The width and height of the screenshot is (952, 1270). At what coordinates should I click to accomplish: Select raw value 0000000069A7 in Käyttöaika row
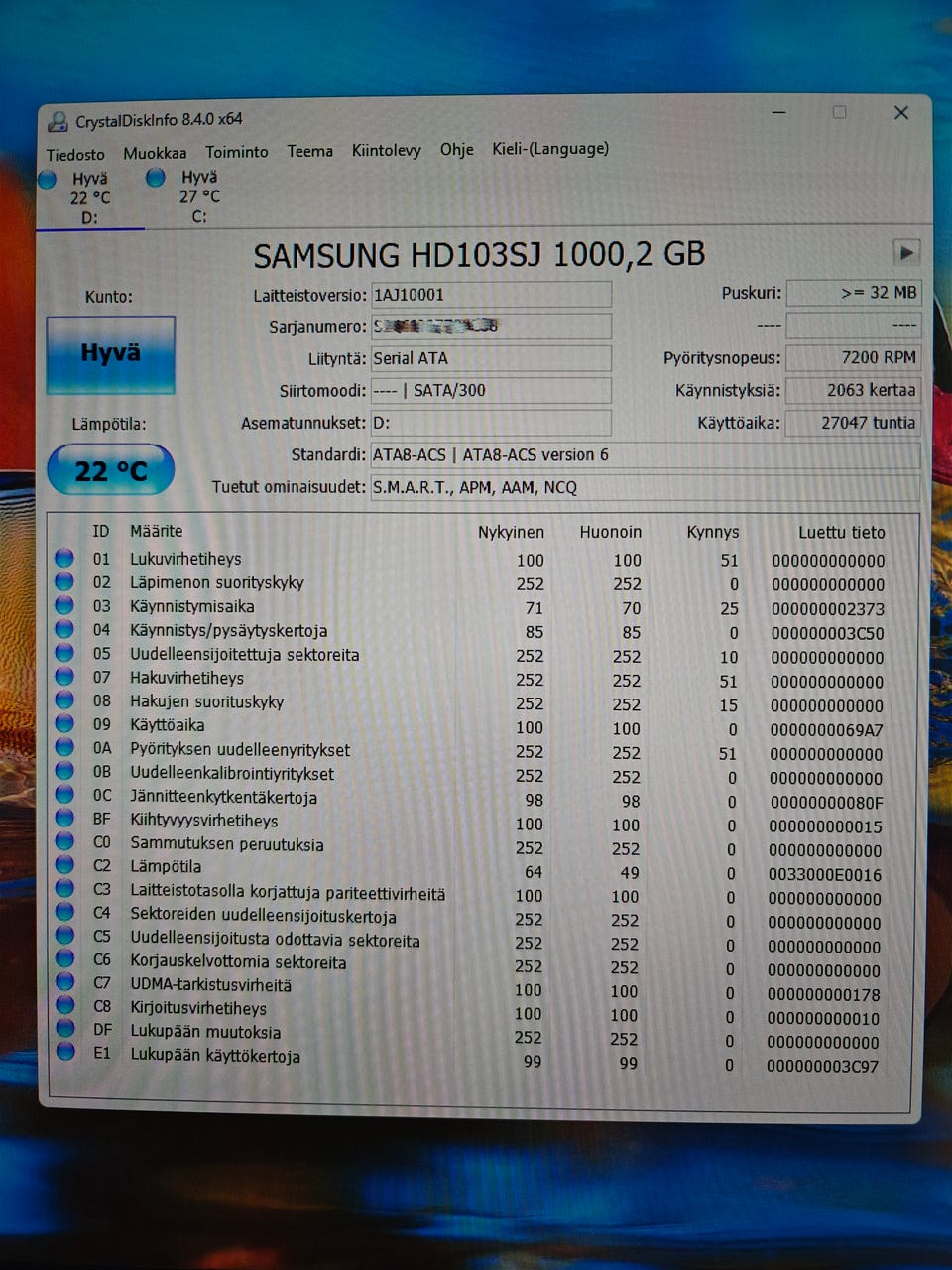point(827,730)
